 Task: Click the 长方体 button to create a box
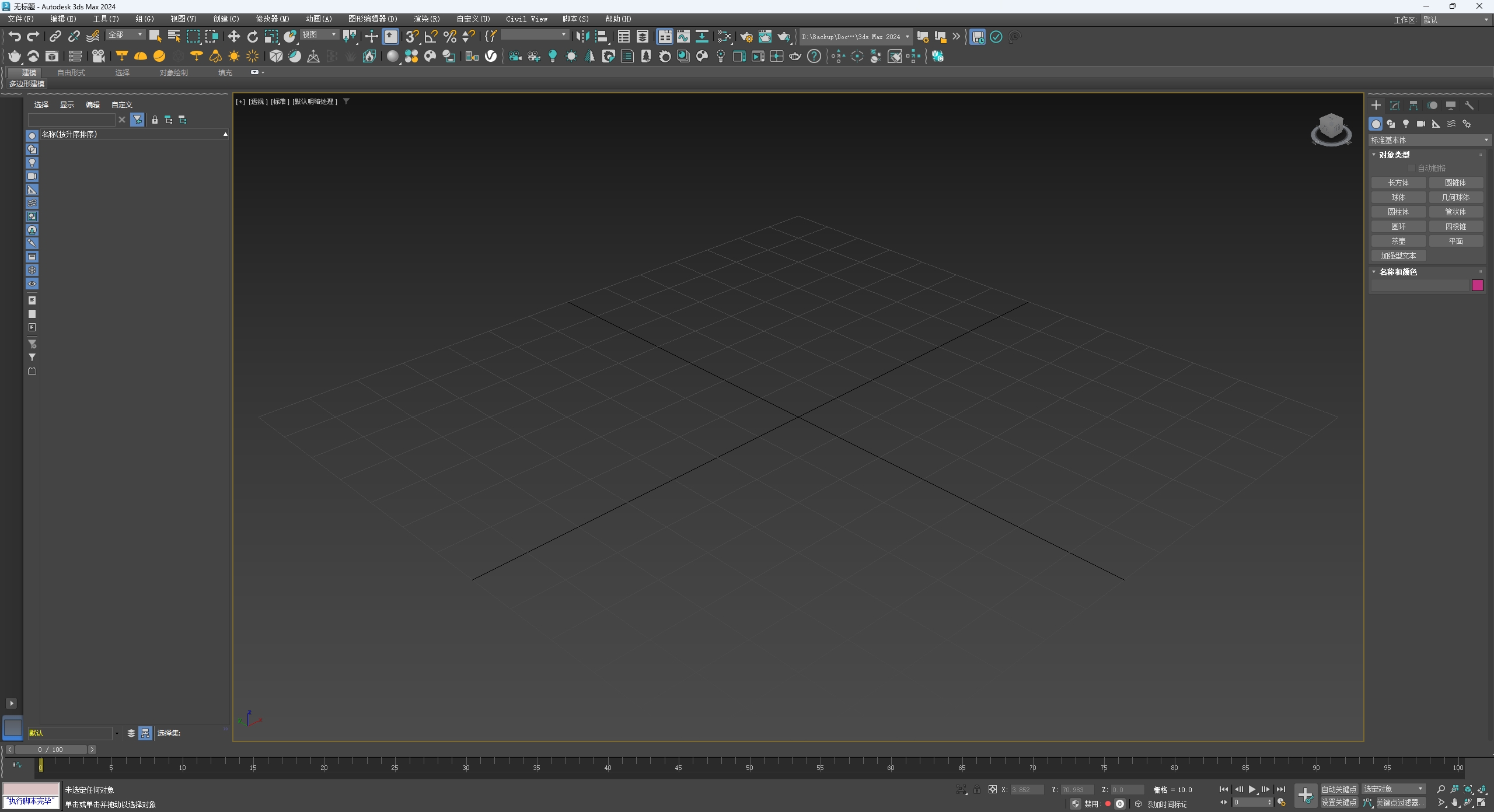(x=1399, y=183)
